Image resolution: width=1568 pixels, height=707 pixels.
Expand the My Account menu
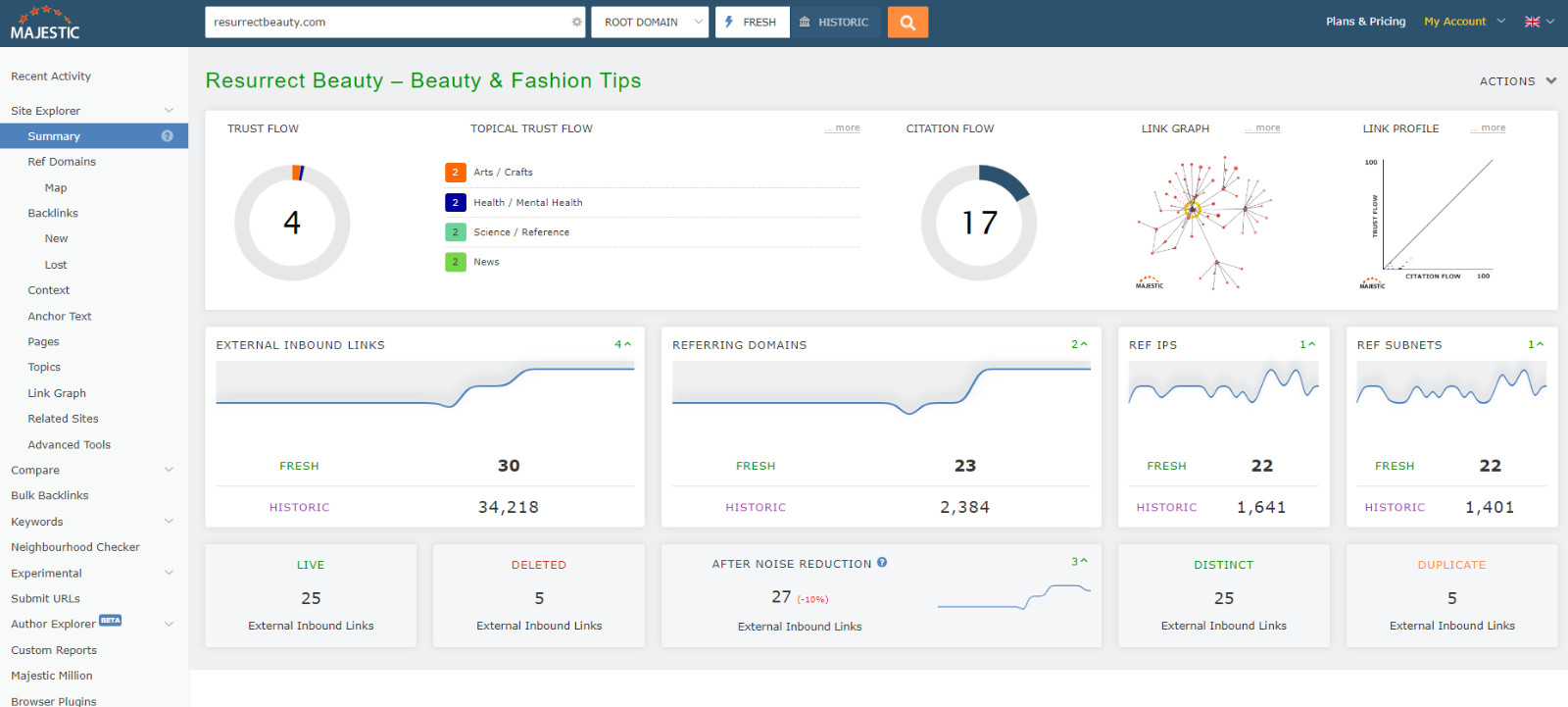tap(1464, 22)
